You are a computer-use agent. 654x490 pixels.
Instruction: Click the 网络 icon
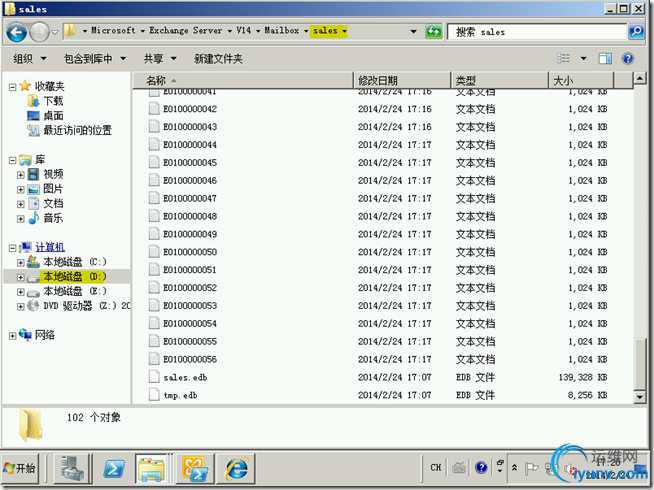(x=25, y=335)
